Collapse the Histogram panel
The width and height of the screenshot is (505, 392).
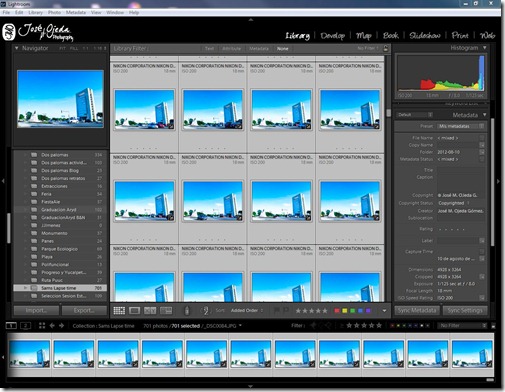(485, 48)
